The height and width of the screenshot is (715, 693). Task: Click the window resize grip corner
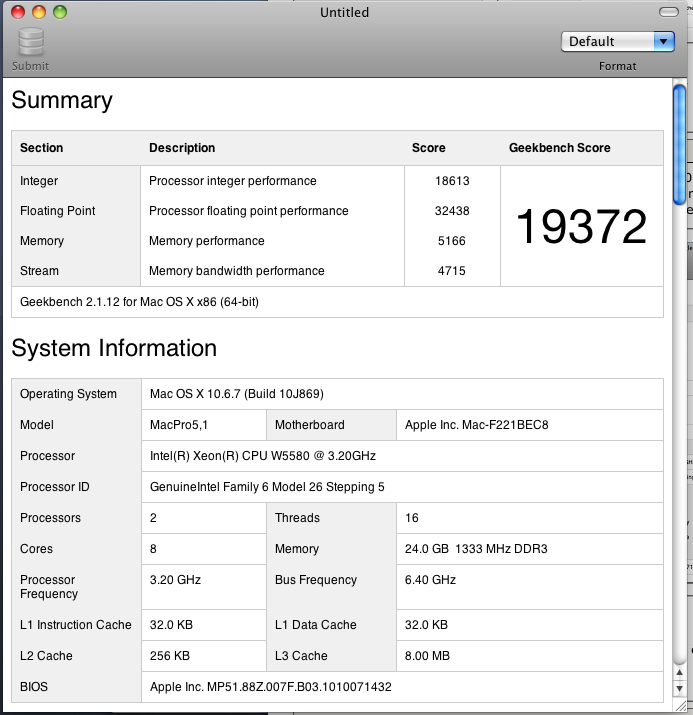click(681, 706)
